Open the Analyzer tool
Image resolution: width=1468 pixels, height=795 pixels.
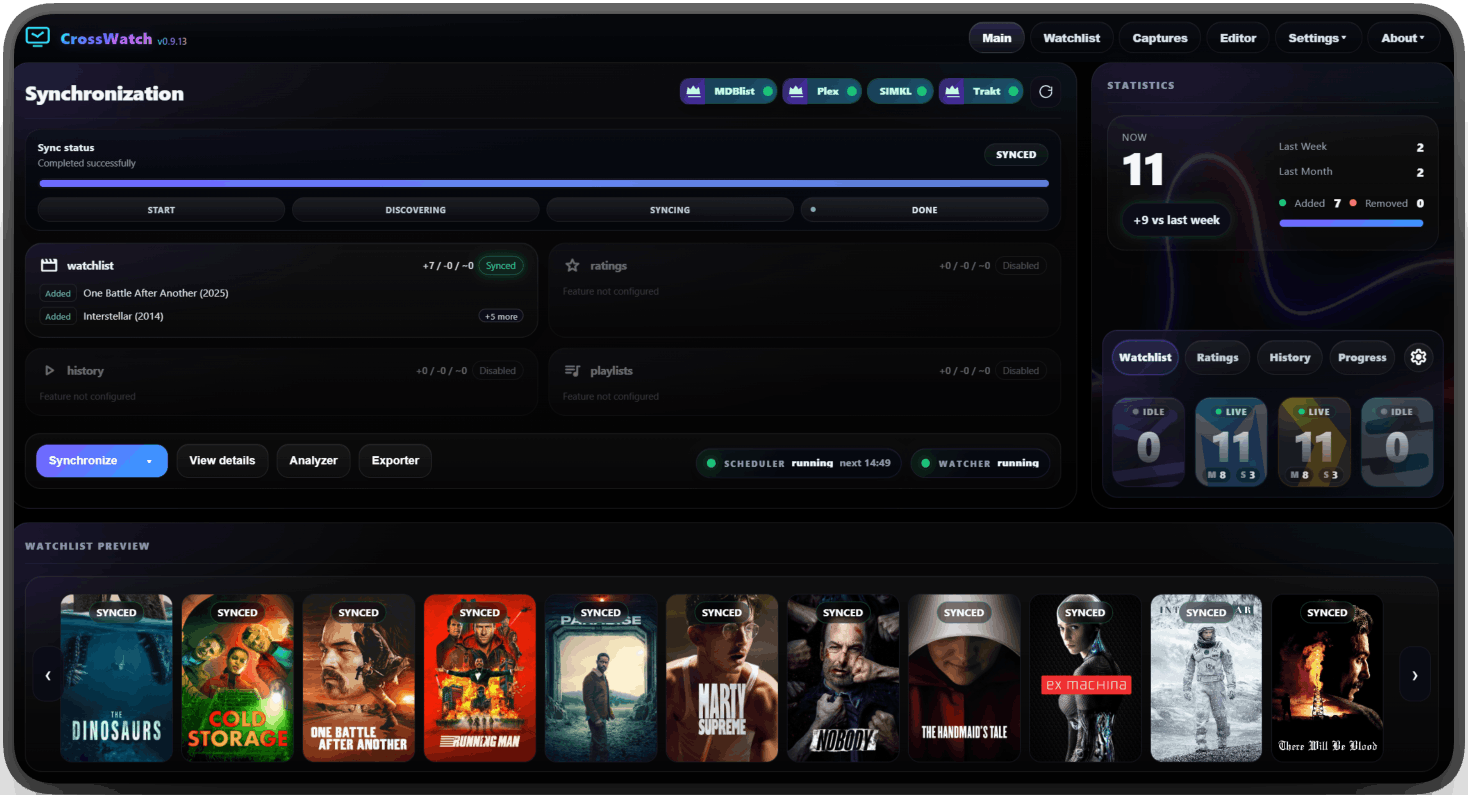(x=313, y=461)
